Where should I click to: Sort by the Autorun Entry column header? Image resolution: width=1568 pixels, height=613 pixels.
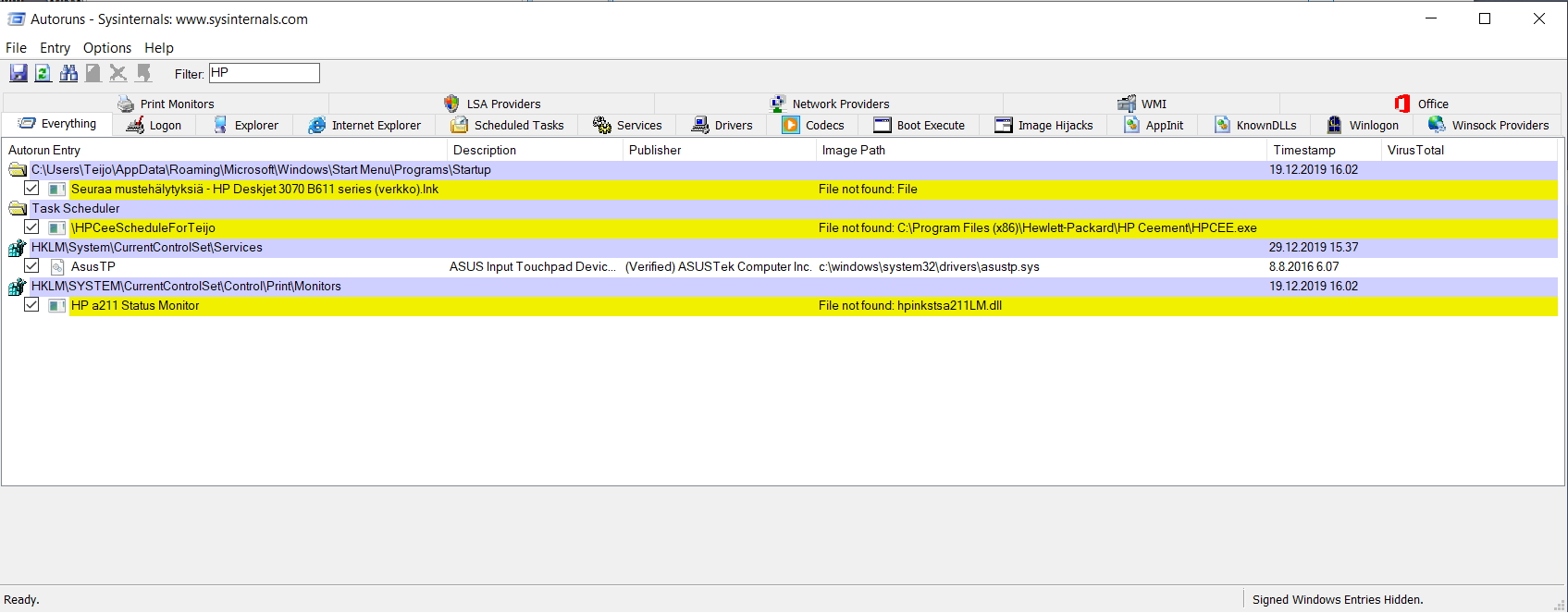[x=225, y=150]
